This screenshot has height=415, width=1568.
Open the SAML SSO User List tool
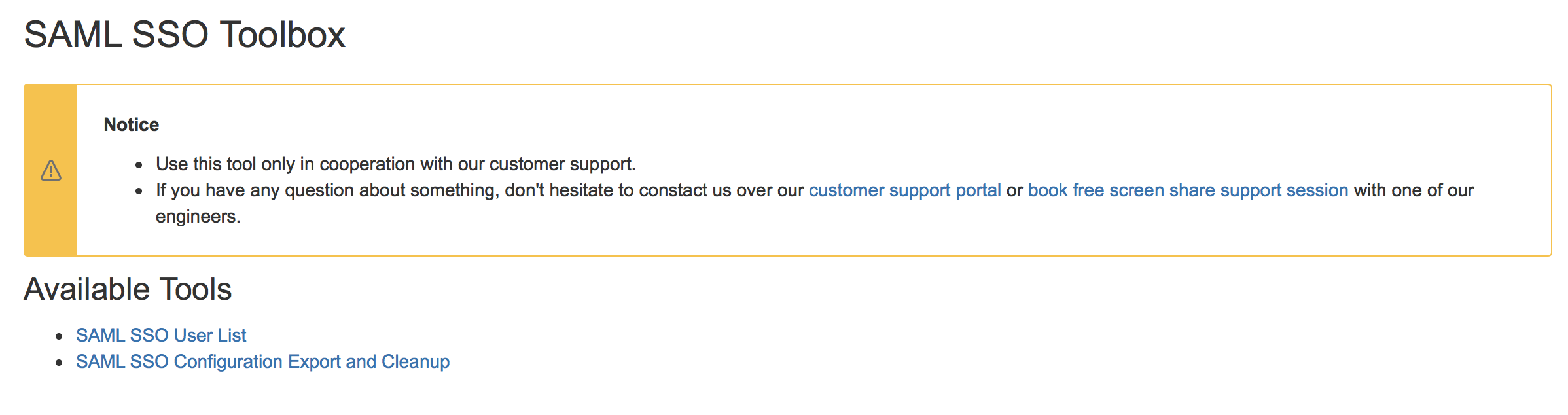tap(161, 335)
